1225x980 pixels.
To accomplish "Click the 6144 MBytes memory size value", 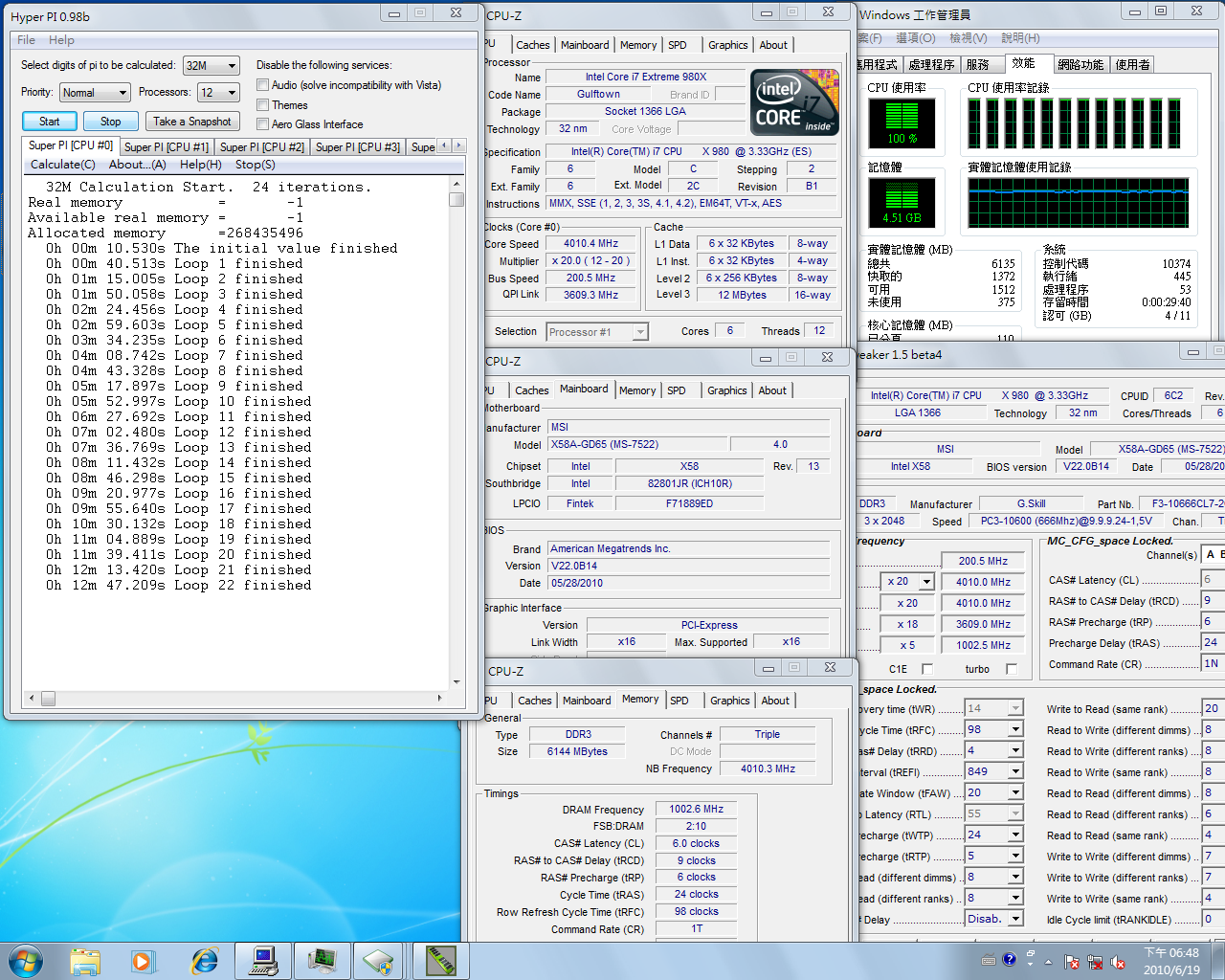I will click(577, 752).
